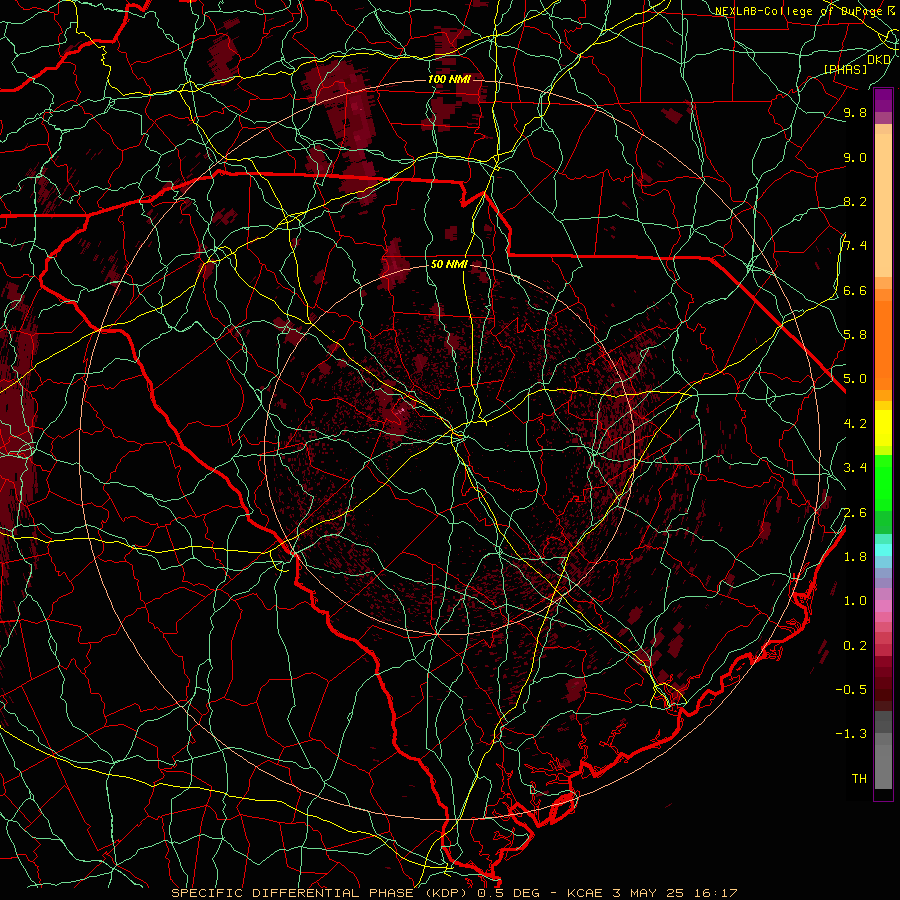This screenshot has height=900, width=900.
Task: Click the 9.8 value on color scale
Action: (x=855, y=112)
